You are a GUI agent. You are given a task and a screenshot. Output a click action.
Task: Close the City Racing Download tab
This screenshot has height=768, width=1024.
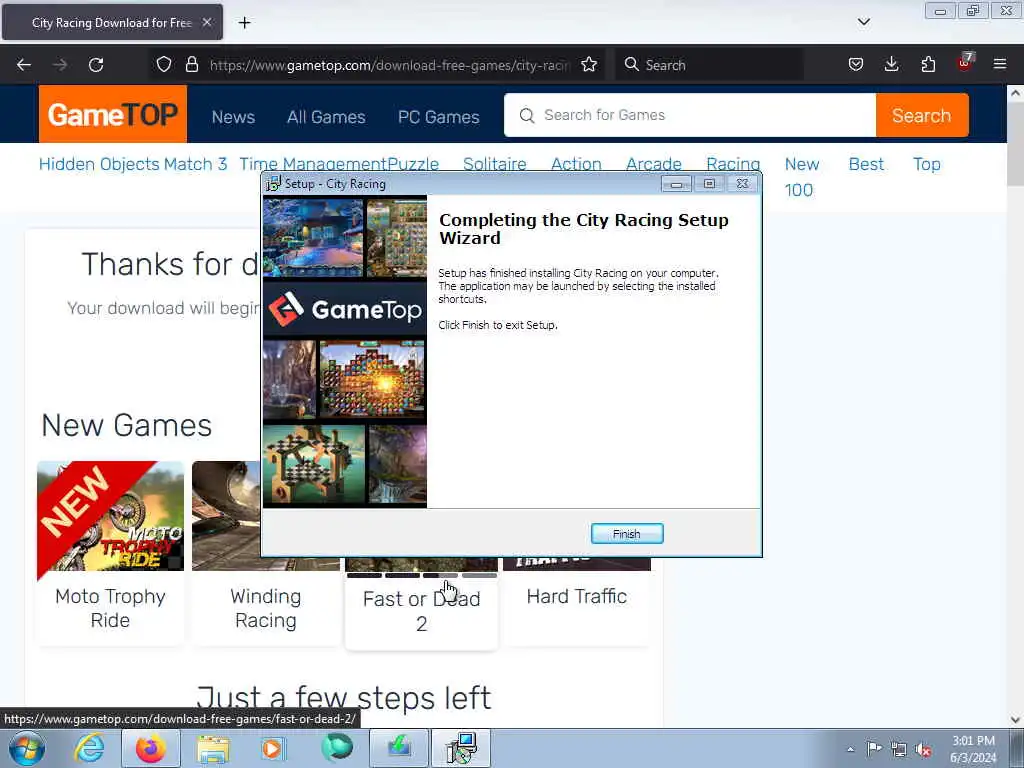tap(206, 22)
